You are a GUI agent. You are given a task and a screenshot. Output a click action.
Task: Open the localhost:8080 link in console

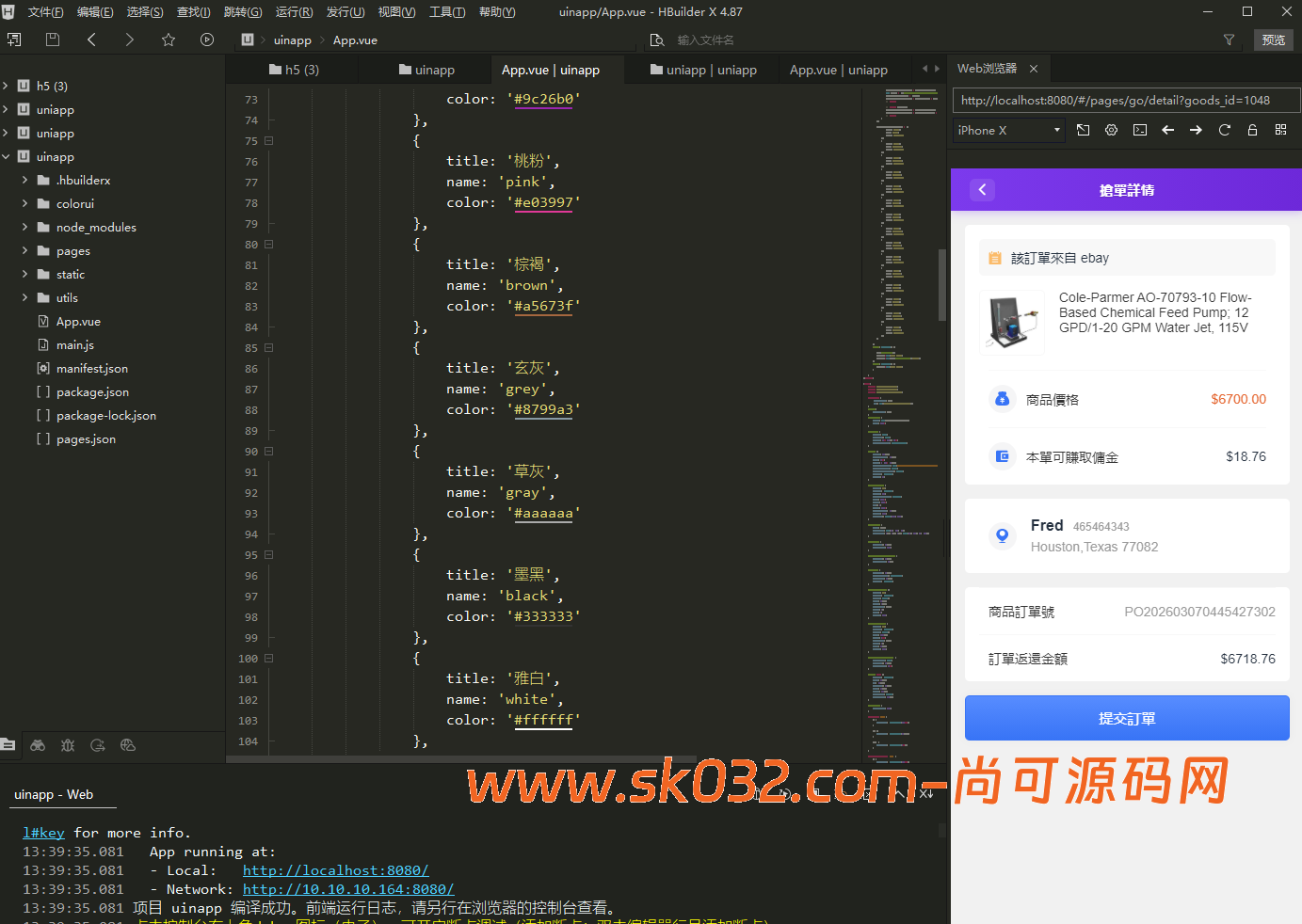[x=335, y=870]
